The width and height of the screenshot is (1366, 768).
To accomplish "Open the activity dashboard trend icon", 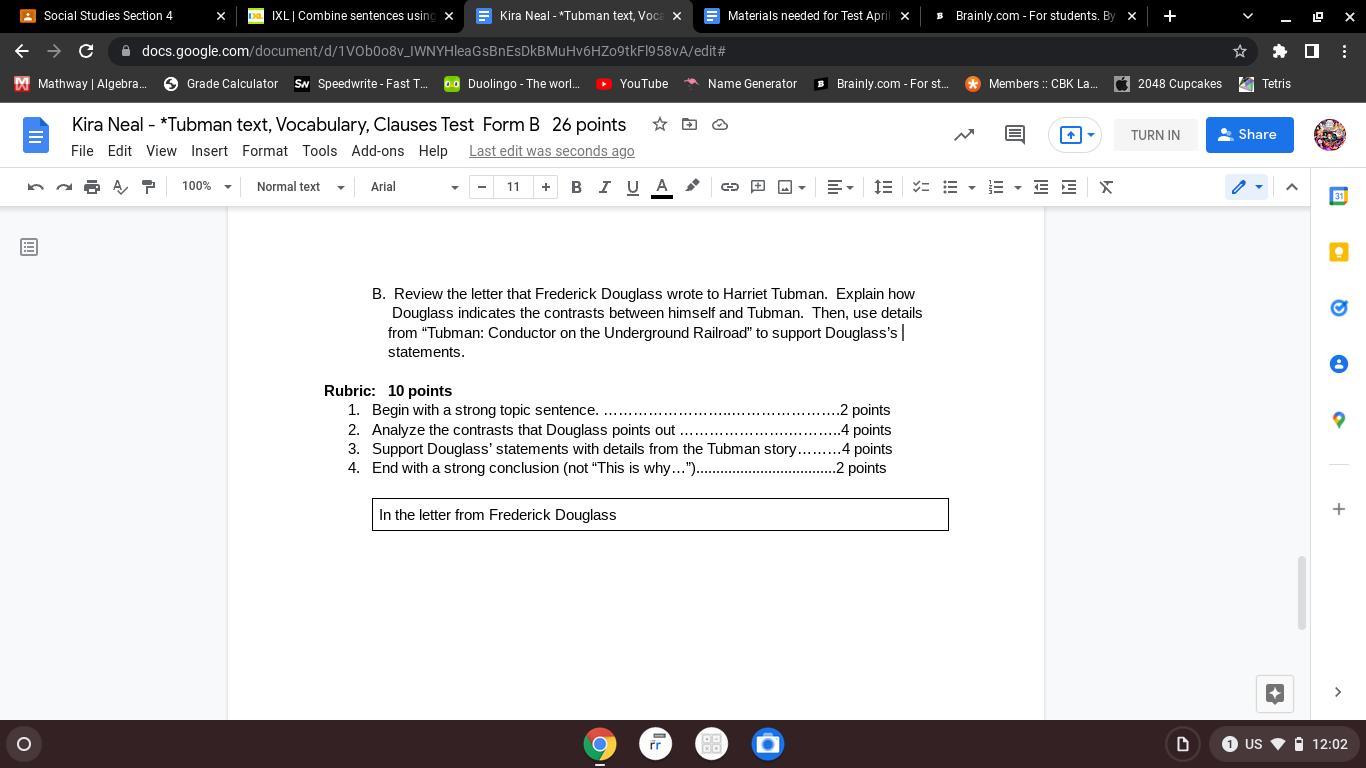I will (x=964, y=135).
